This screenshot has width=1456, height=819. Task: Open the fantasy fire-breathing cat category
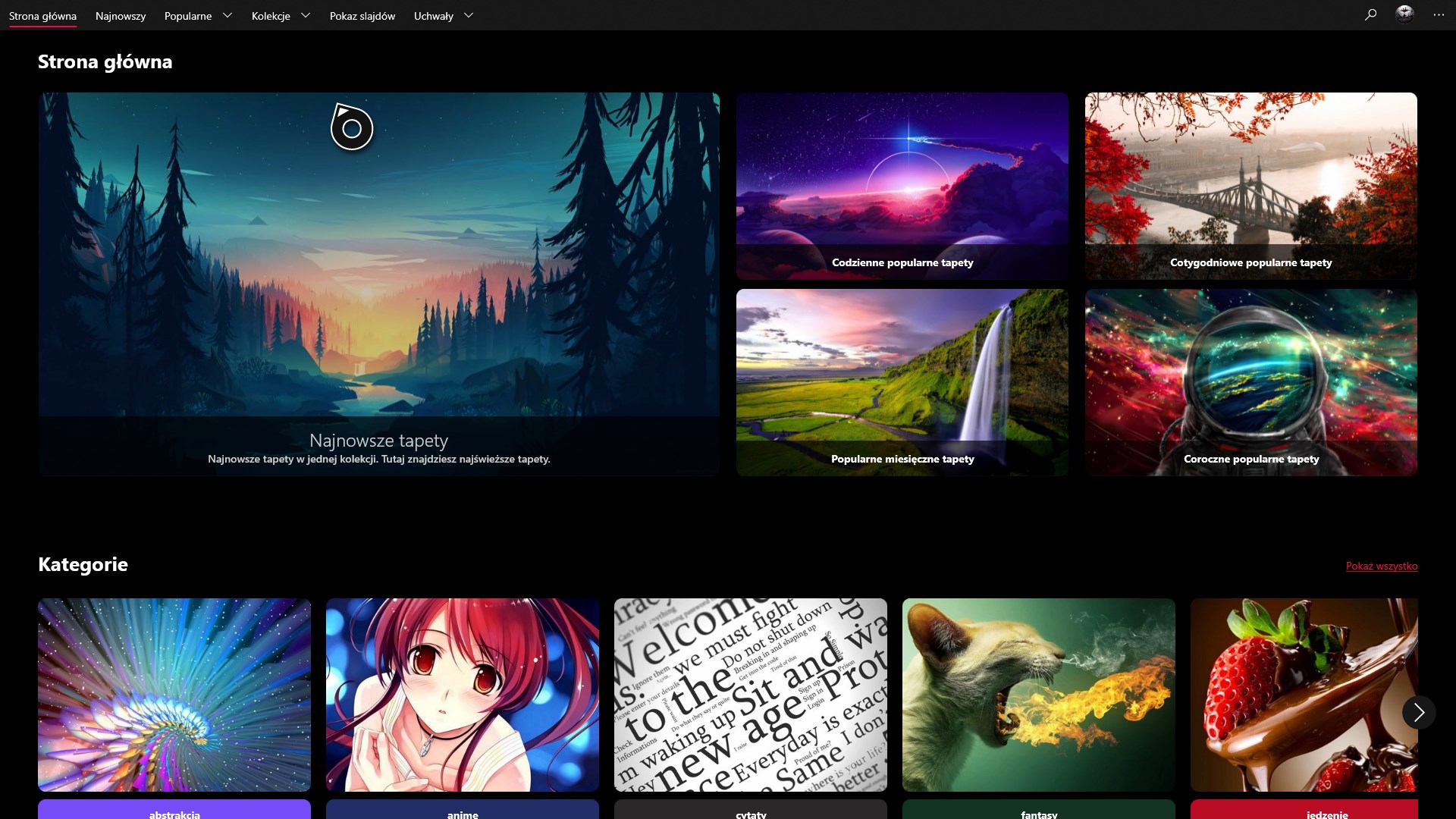[1038, 695]
